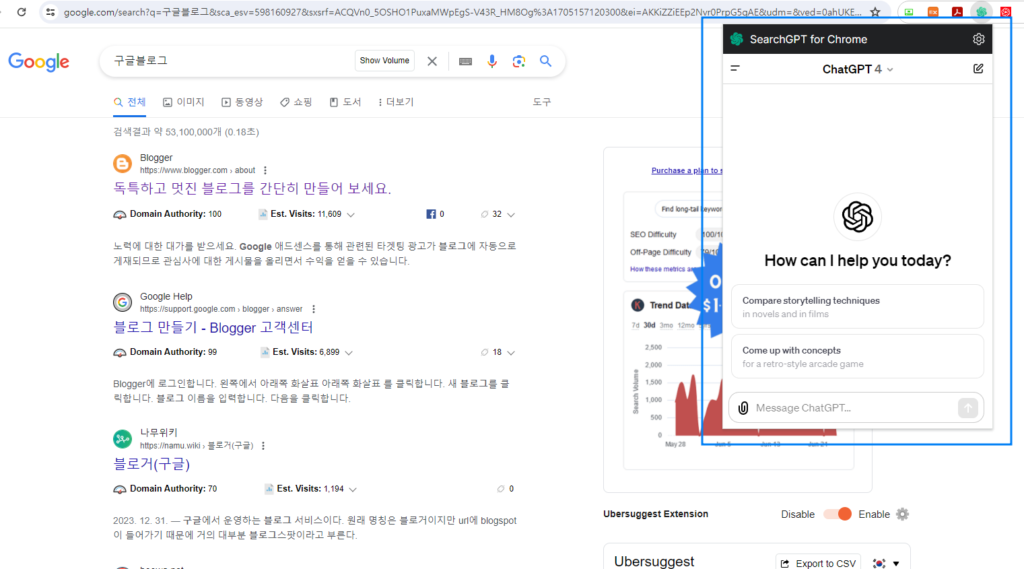This screenshot has height=569, width=1024.
Task: Search by image with Google Lens icon
Action: [x=519, y=61]
